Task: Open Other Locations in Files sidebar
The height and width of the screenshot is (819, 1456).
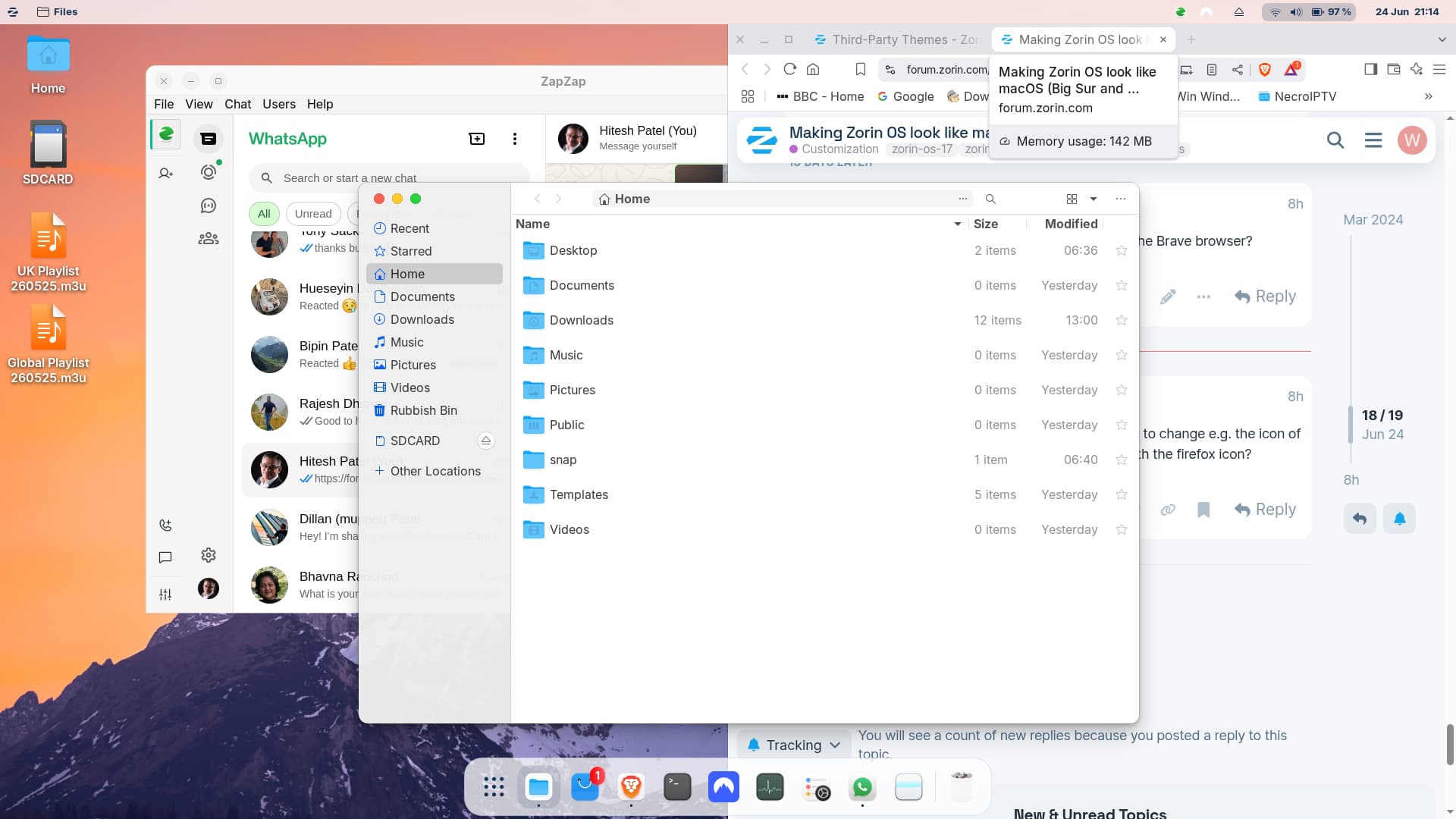Action: pyautogui.click(x=435, y=471)
